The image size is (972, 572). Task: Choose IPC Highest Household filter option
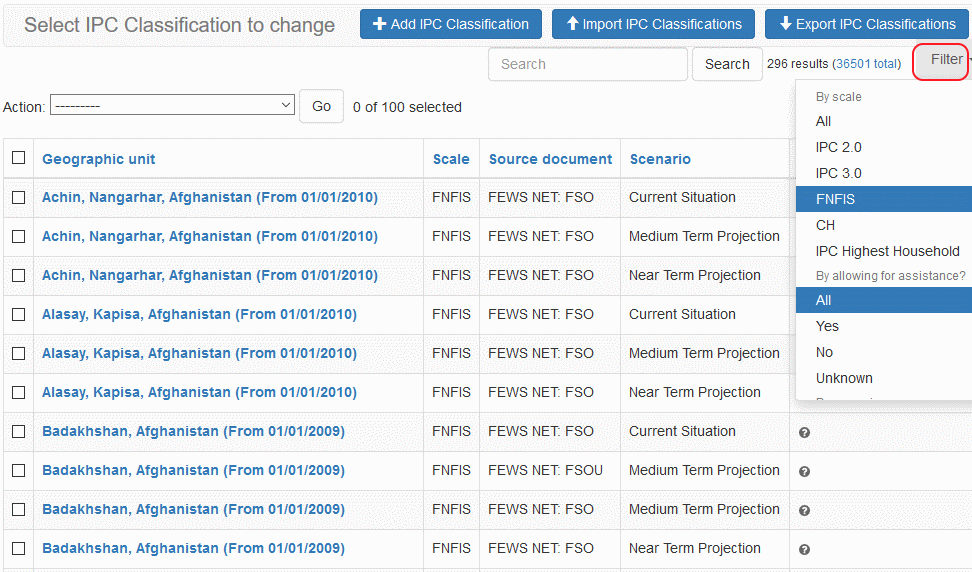click(x=886, y=251)
